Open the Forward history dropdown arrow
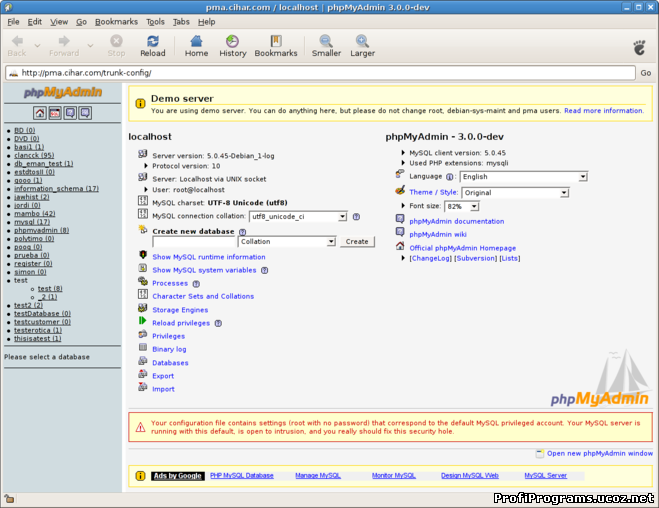This screenshot has width=659, height=508. [x=90, y=45]
